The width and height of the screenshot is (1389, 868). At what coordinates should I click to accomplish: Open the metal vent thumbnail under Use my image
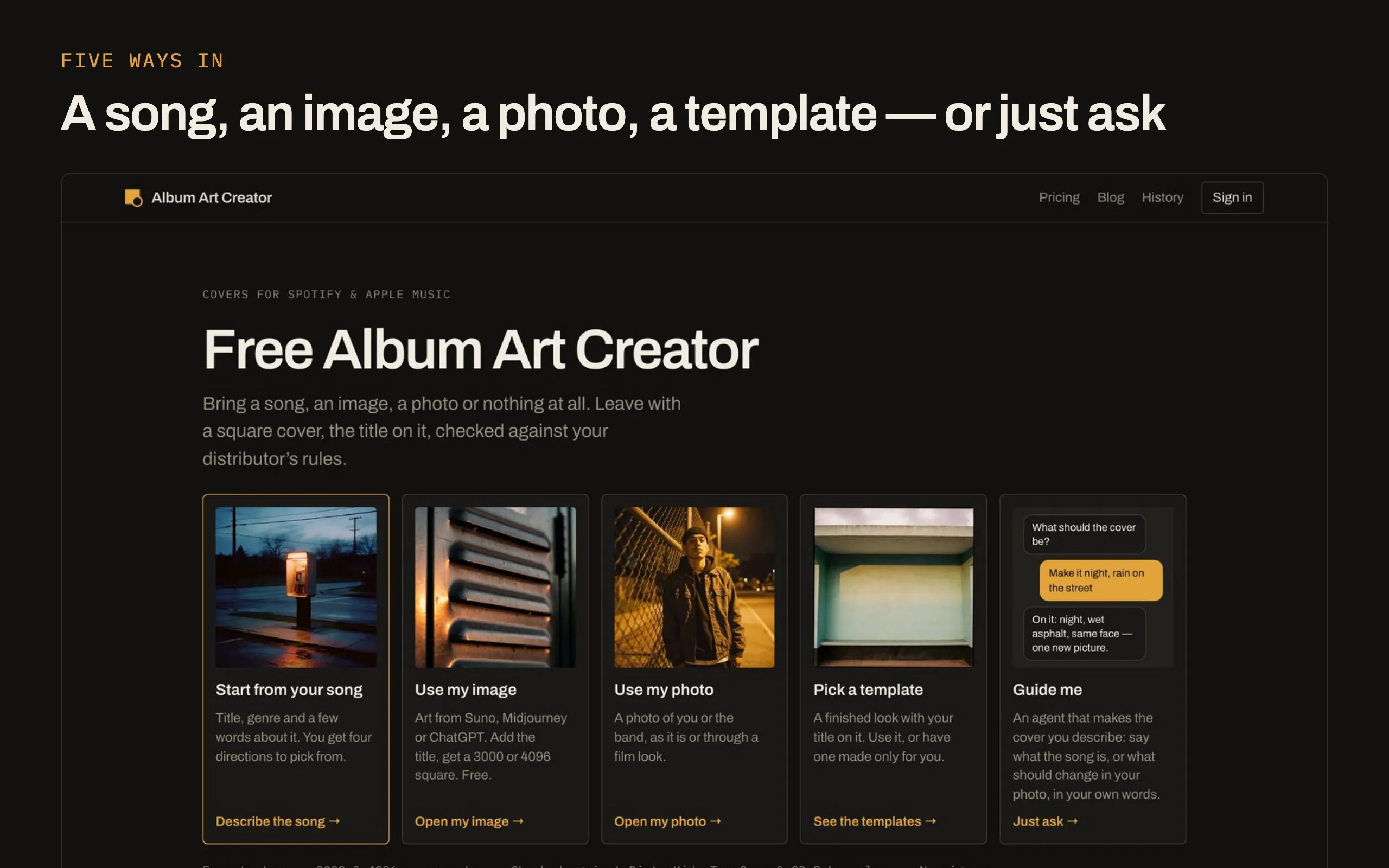click(495, 586)
